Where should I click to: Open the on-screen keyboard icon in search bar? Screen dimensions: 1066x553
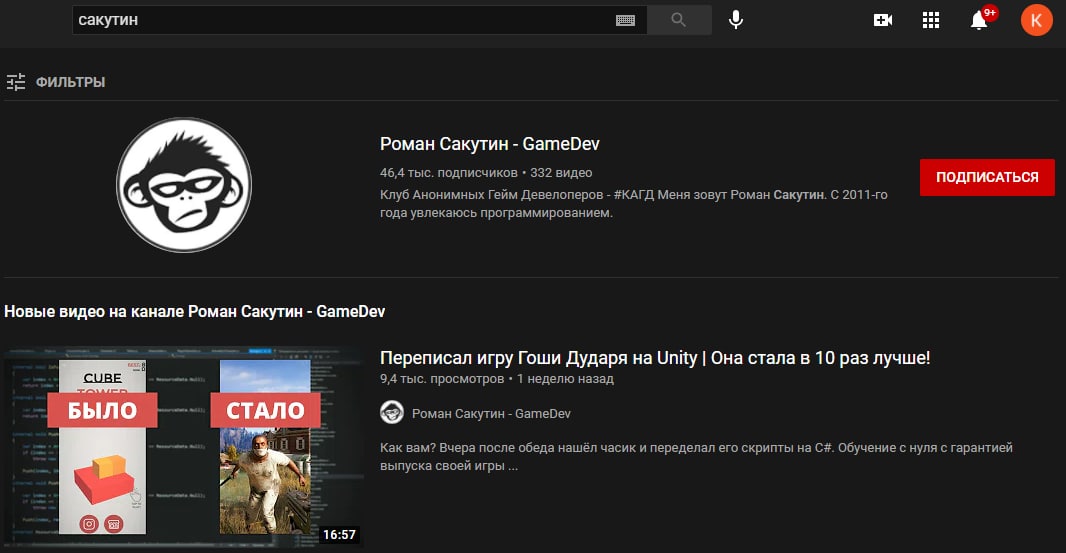tap(625, 20)
